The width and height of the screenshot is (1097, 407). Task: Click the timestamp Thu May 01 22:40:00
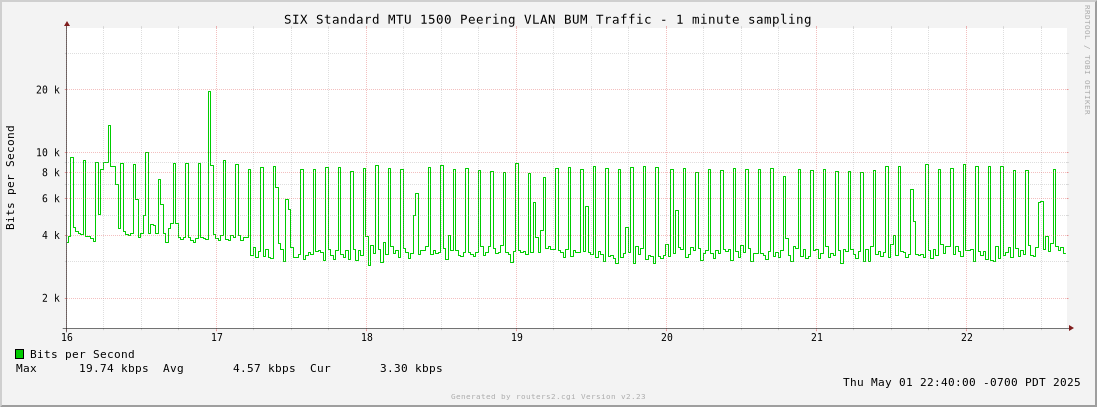[961, 383]
